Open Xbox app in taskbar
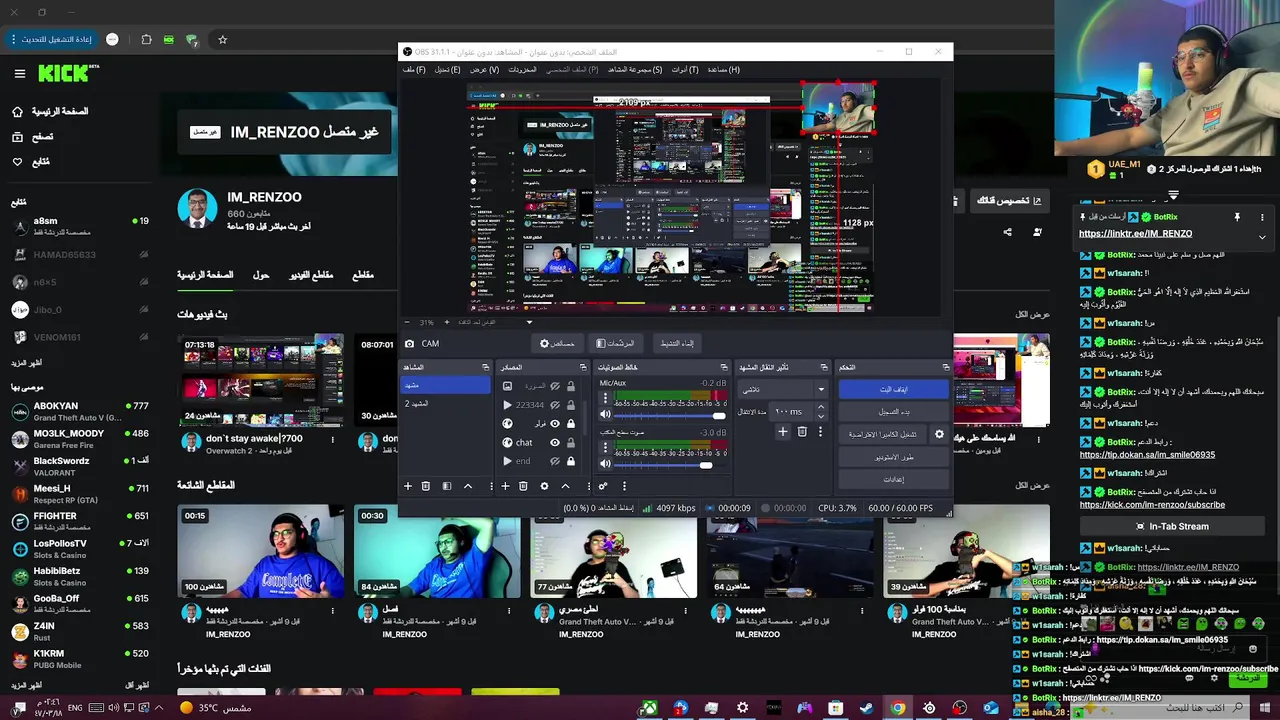1280x720 pixels. point(649,708)
